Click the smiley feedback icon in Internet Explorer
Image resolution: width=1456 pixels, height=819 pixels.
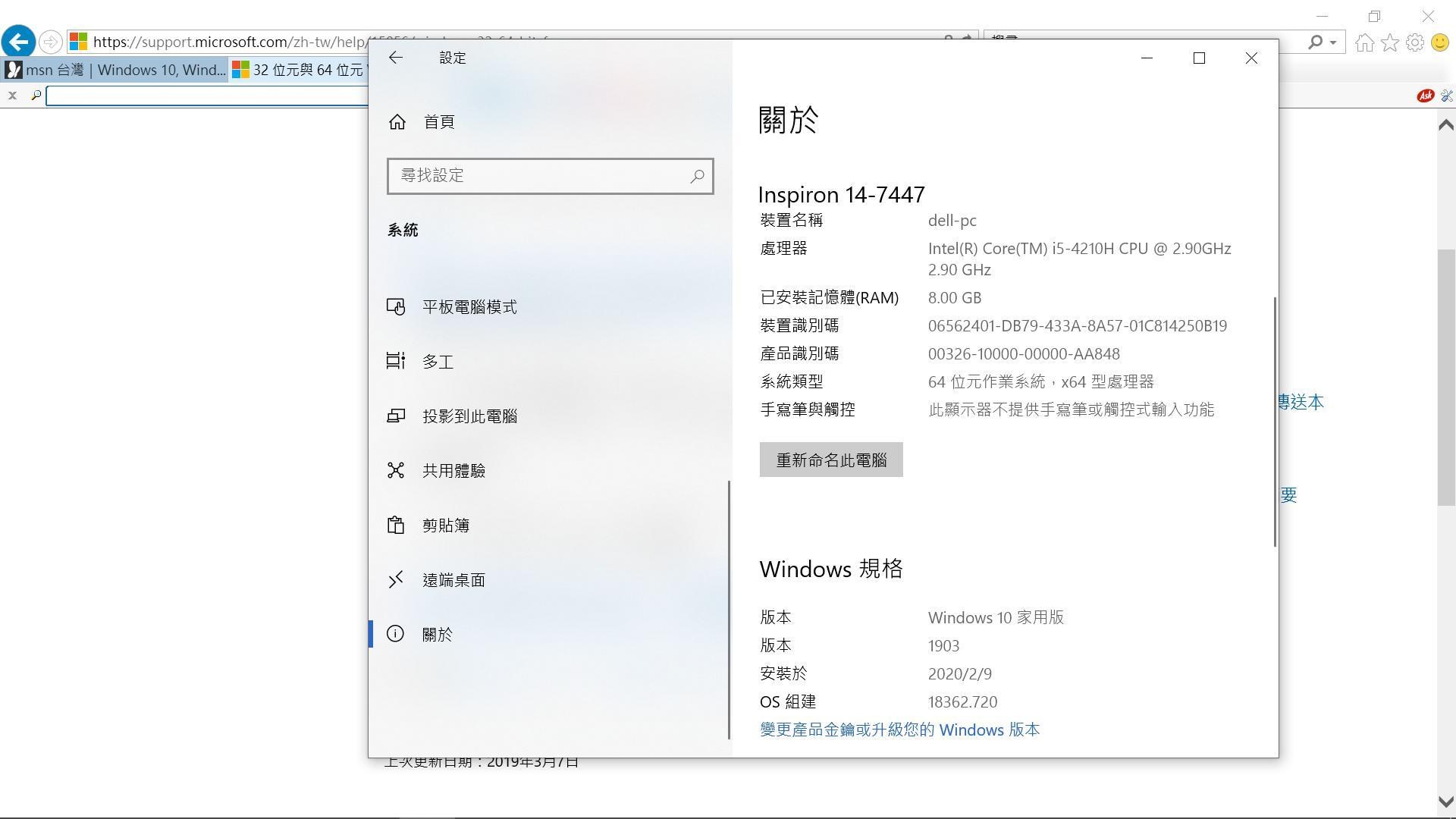(1439, 42)
